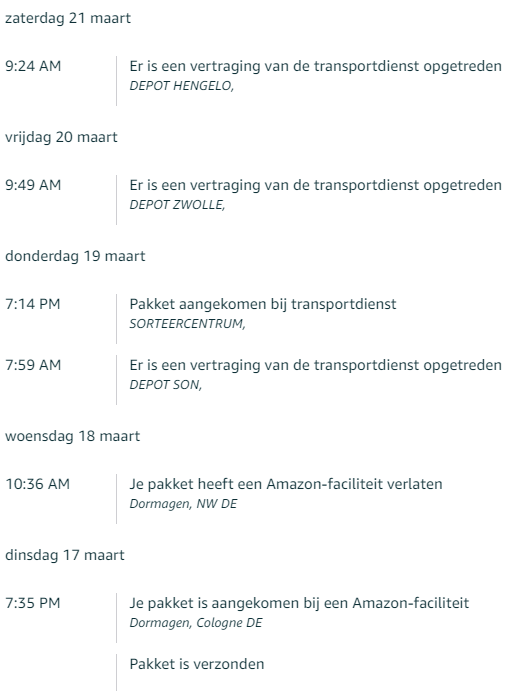The height and width of the screenshot is (691, 525).
Task: Click the DEPOT SON location text
Action: (x=166, y=385)
